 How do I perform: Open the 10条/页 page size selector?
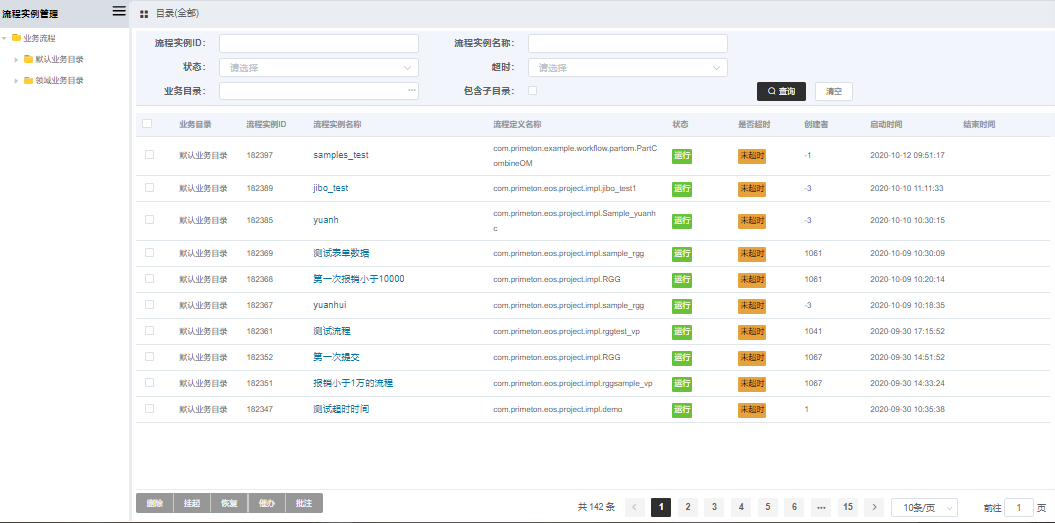click(x=924, y=507)
